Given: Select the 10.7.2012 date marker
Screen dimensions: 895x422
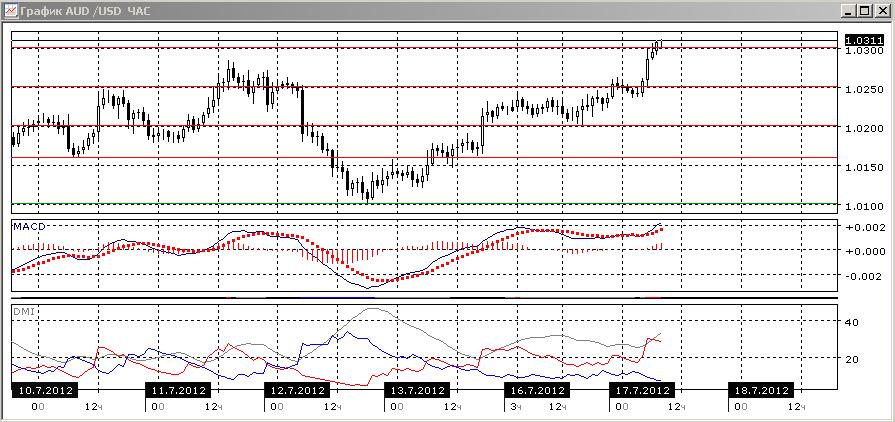Looking at the screenshot, I should [45, 391].
